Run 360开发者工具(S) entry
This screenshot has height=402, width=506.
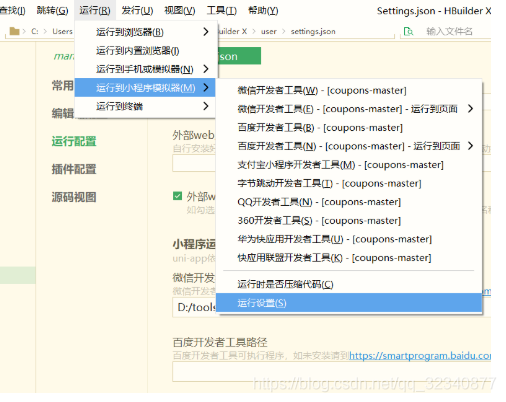click(349, 221)
